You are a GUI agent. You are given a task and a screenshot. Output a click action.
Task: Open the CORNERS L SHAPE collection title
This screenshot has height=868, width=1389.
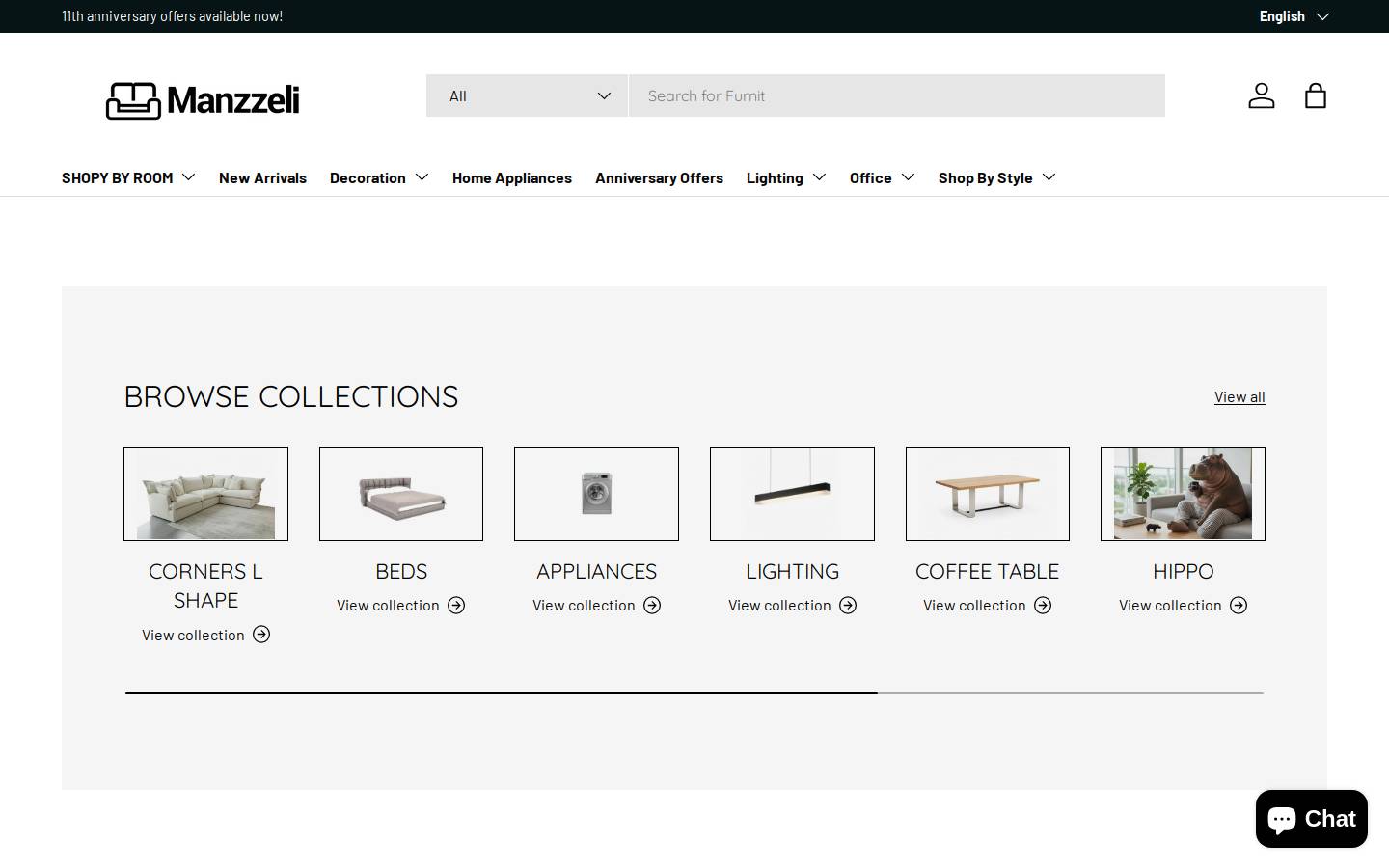(205, 585)
